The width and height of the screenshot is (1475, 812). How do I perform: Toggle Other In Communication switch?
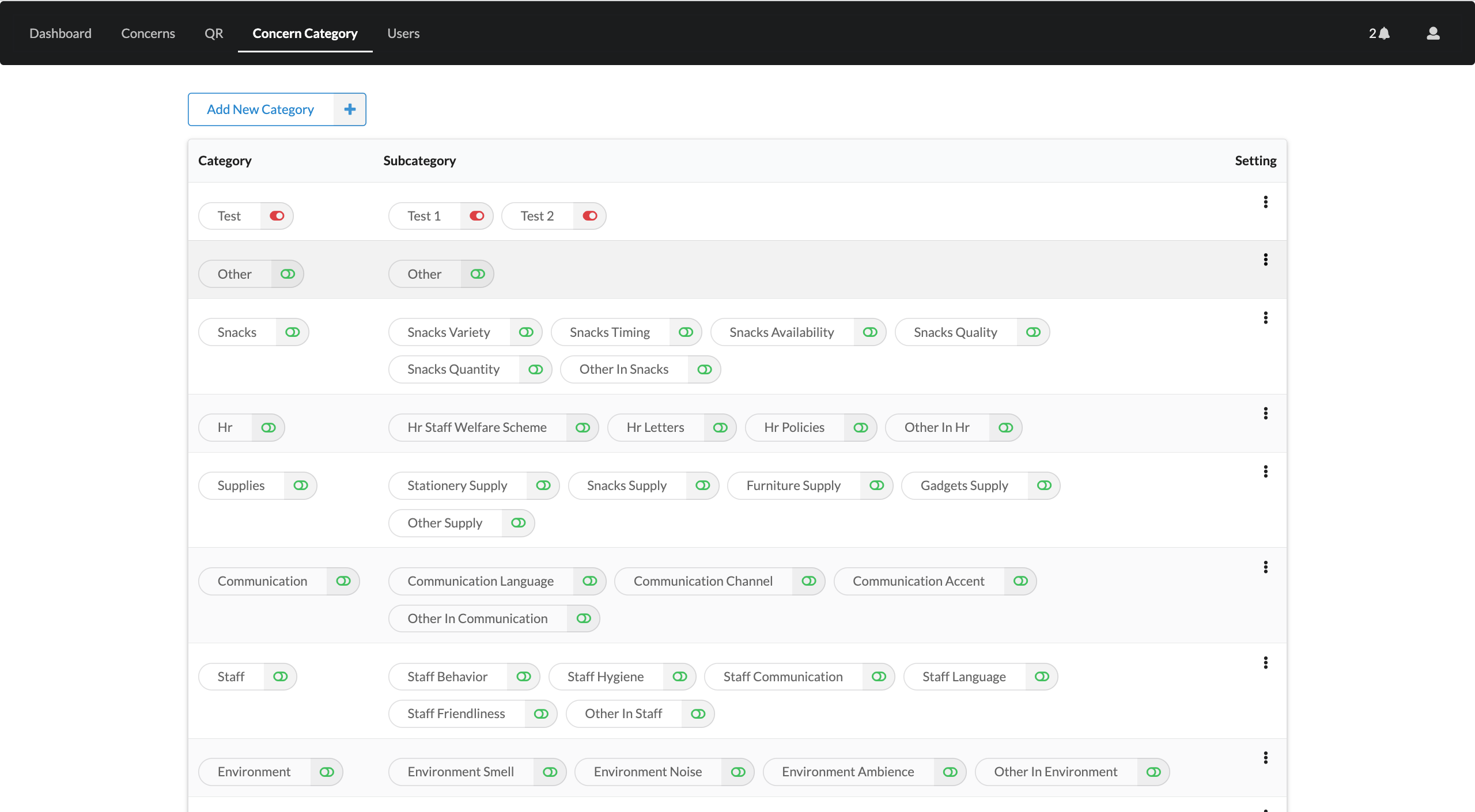[x=584, y=619]
